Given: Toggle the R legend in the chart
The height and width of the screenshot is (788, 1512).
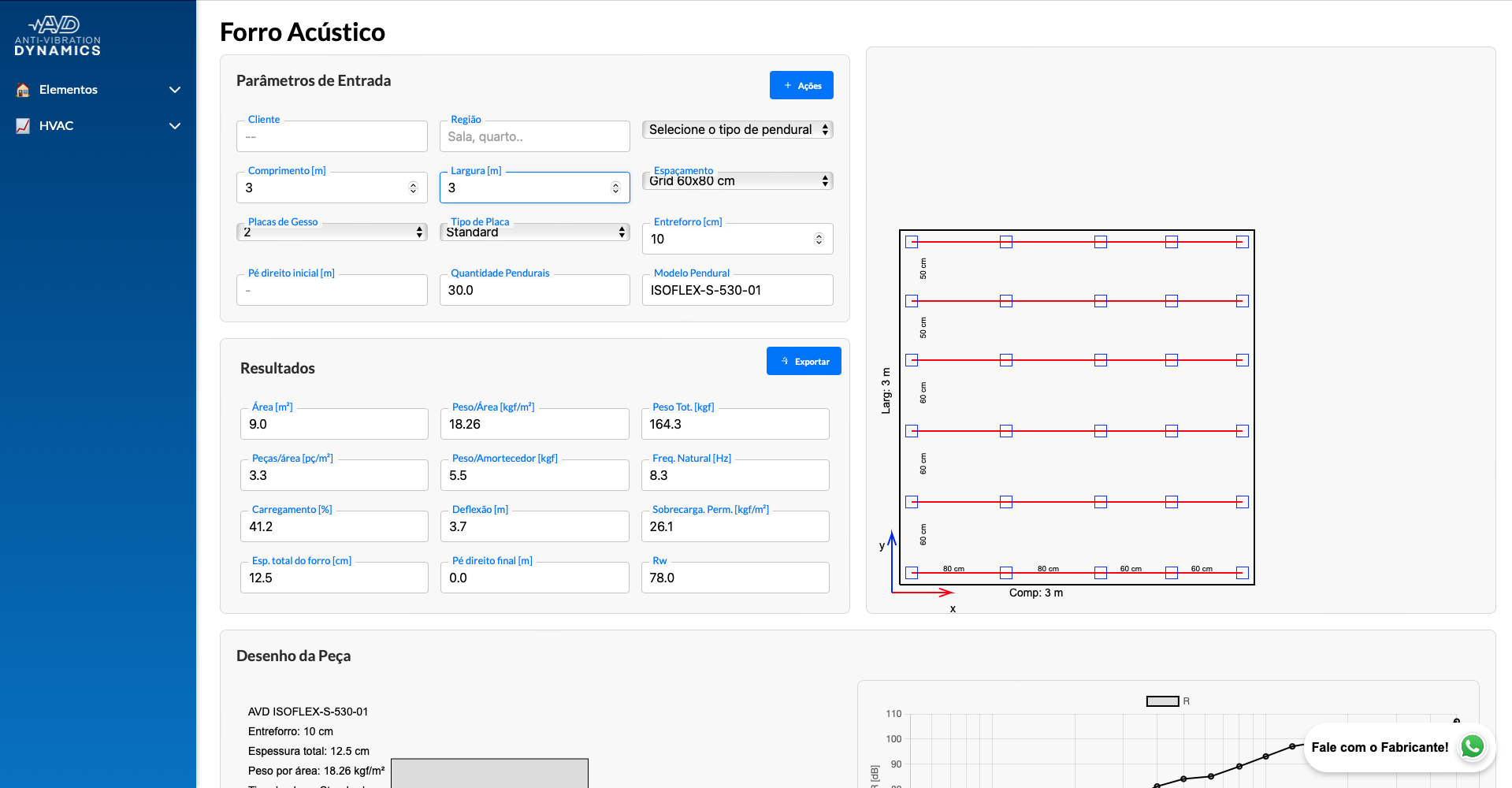Looking at the screenshot, I should (1168, 701).
